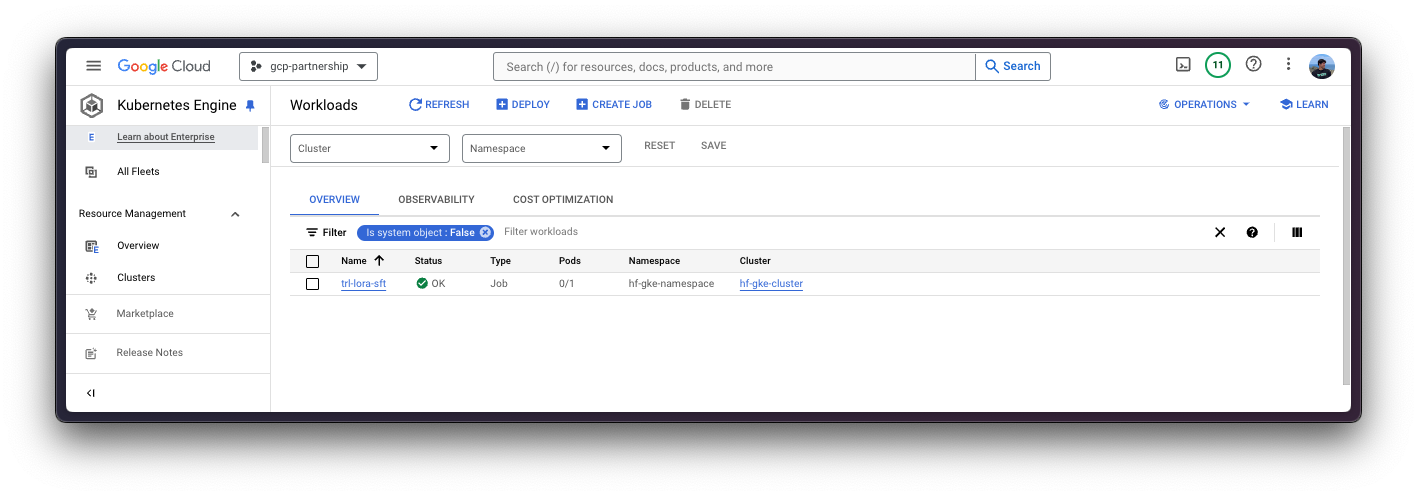Open Overview in the sidebar
The image size is (1417, 496).
138,246
